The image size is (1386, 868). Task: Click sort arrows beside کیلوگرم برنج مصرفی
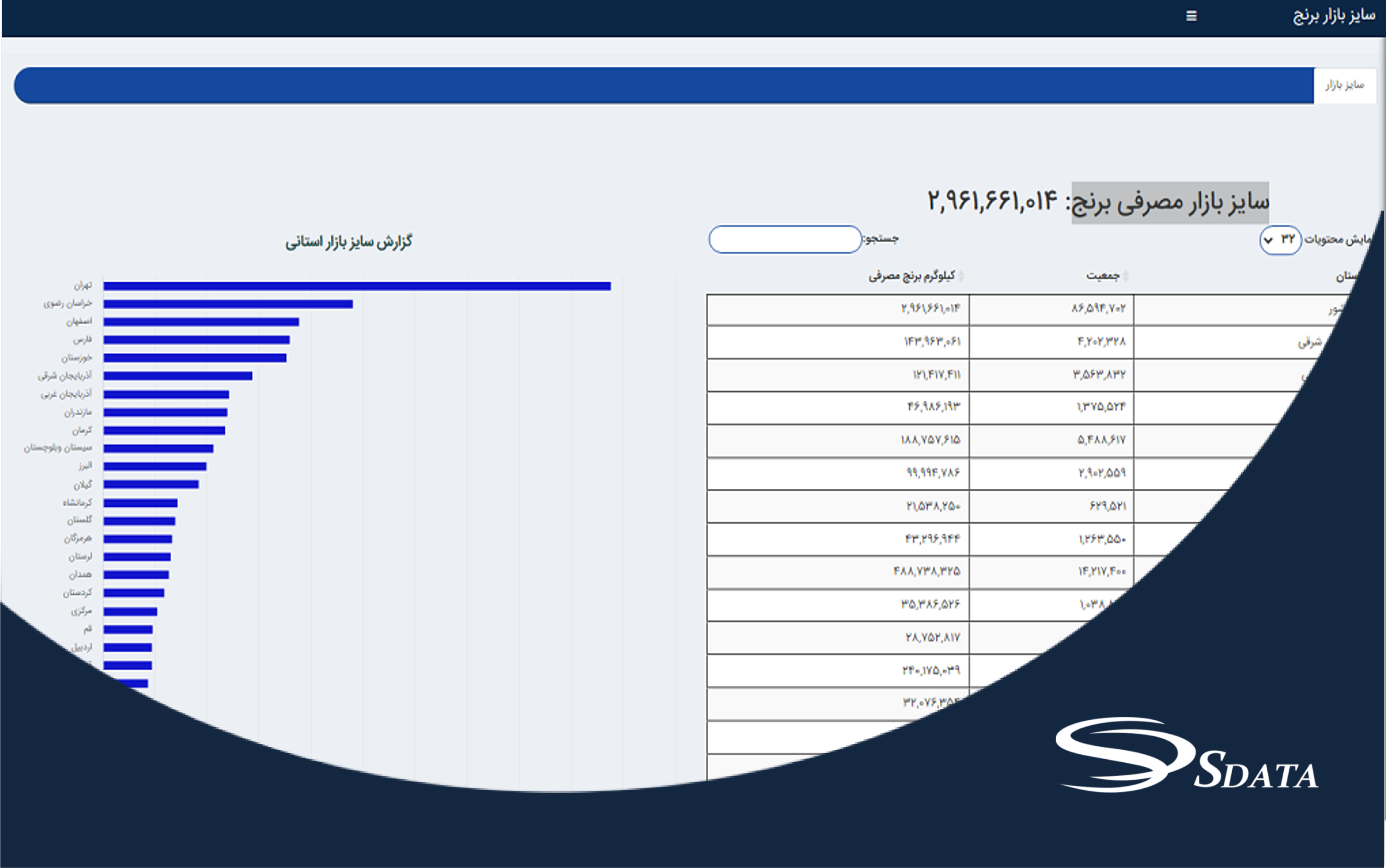[x=961, y=276]
